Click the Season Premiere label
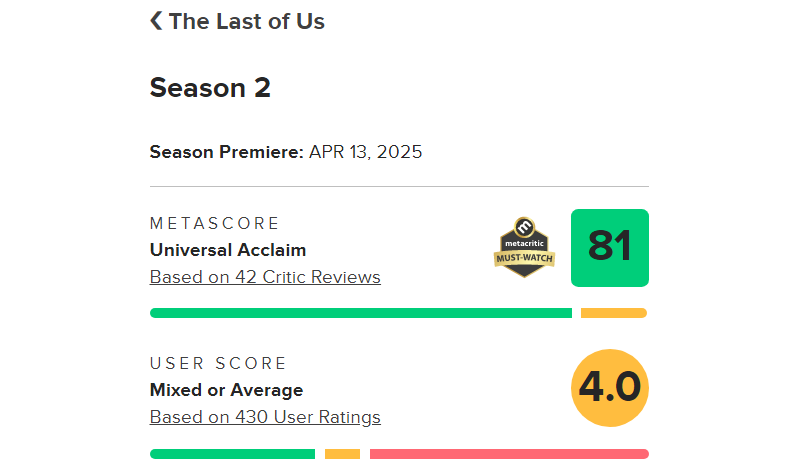Image resolution: width=800 pixels, height=471 pixels. pyautogui.click(x=226, y=152)
